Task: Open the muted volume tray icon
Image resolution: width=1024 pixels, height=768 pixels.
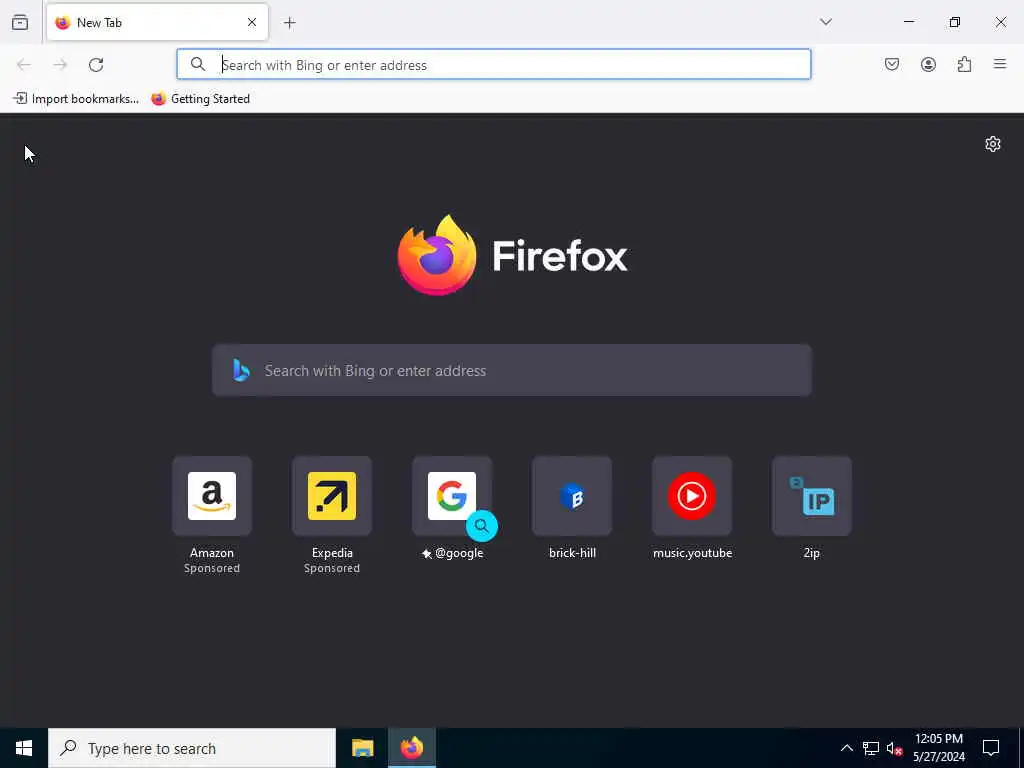Action: point(895,748)
